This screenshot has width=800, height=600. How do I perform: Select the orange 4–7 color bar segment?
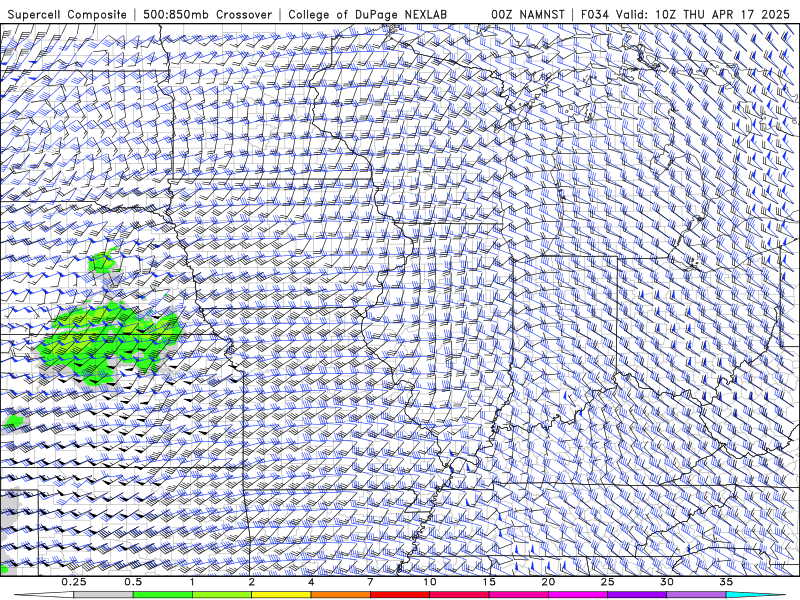tap(340, 595)
